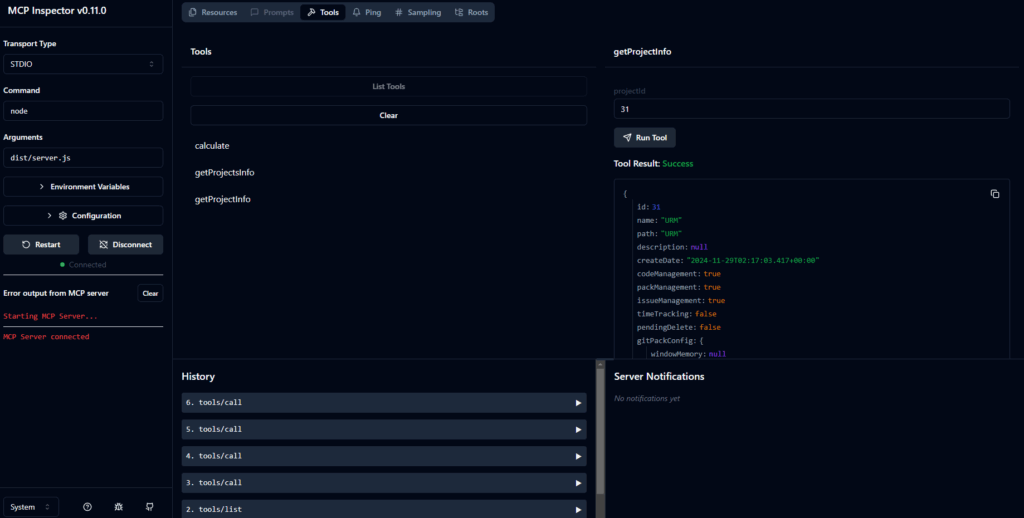Click the Tool Result Success status text
Image resolution: width=1024 pixels, height=518 pixels.
(678, 163)
